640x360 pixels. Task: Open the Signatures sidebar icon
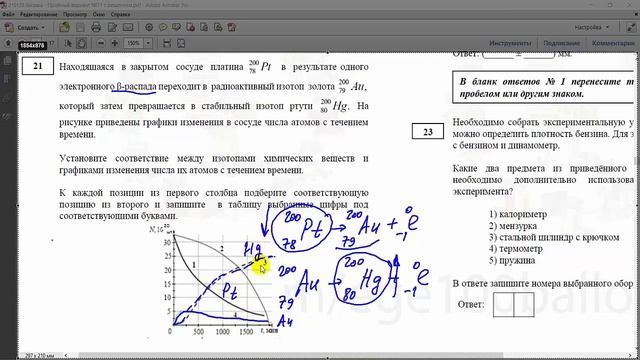[7, 116]
